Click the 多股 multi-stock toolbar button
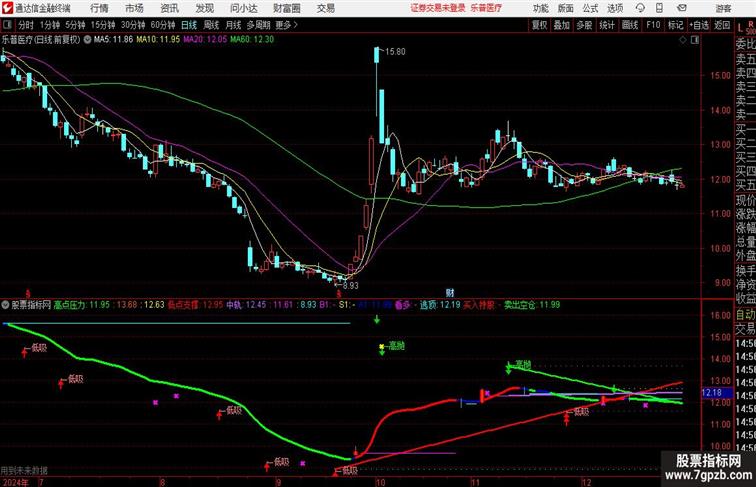Image resolution: width=756 pixels, height=487 pixels. pyautogui.click(x=584, y=25)
